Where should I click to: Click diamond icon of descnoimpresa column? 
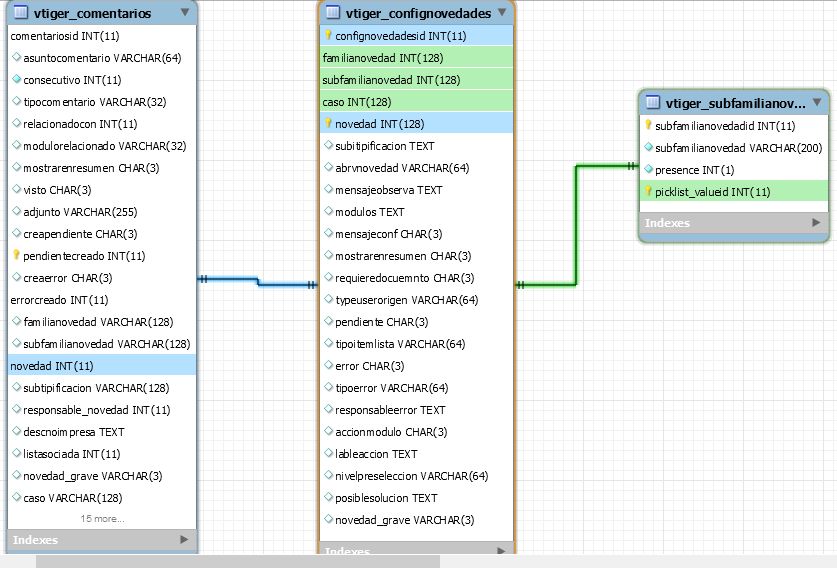pos(17,431)
